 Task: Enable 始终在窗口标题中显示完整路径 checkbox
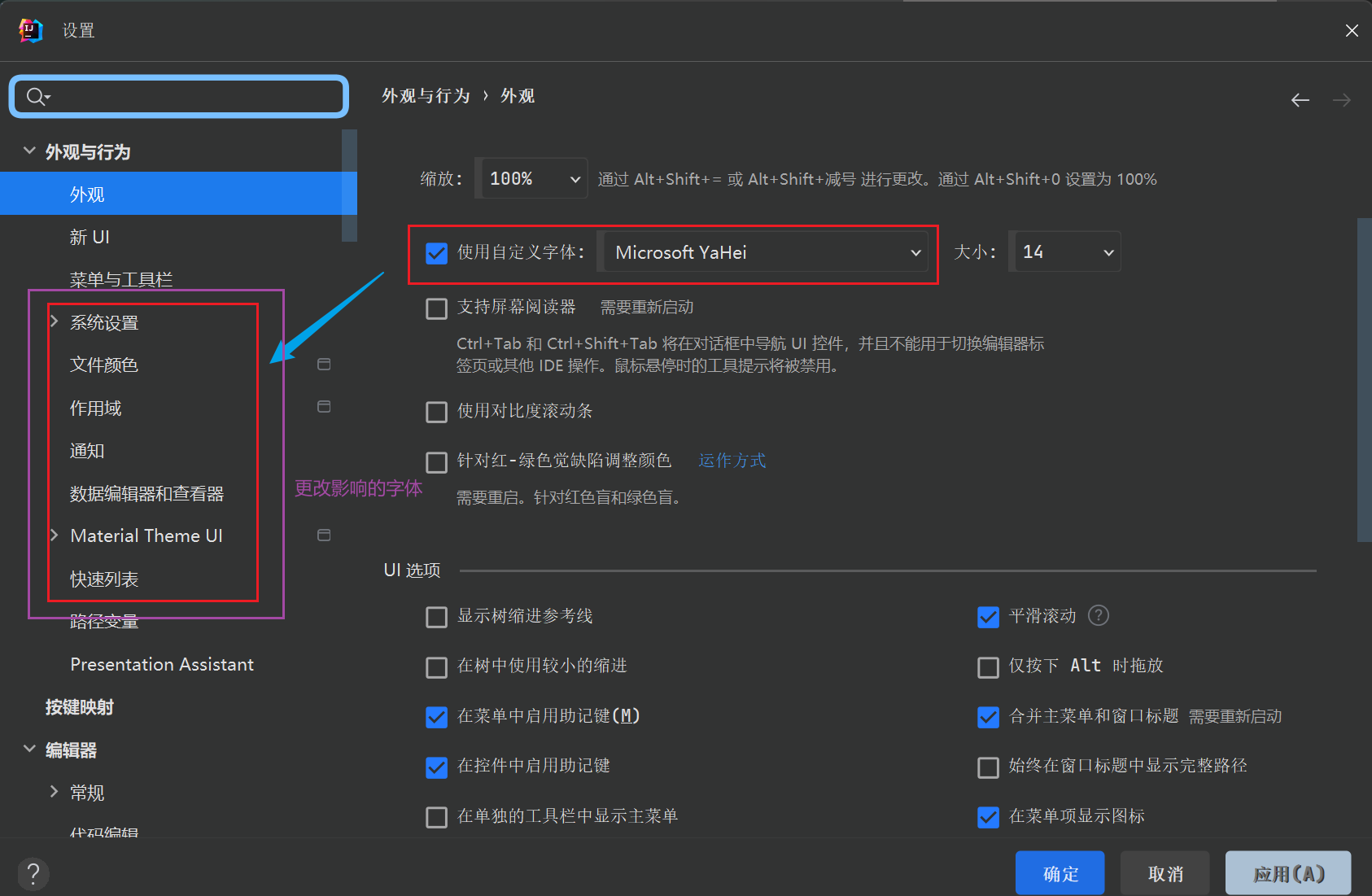point(988,767)
